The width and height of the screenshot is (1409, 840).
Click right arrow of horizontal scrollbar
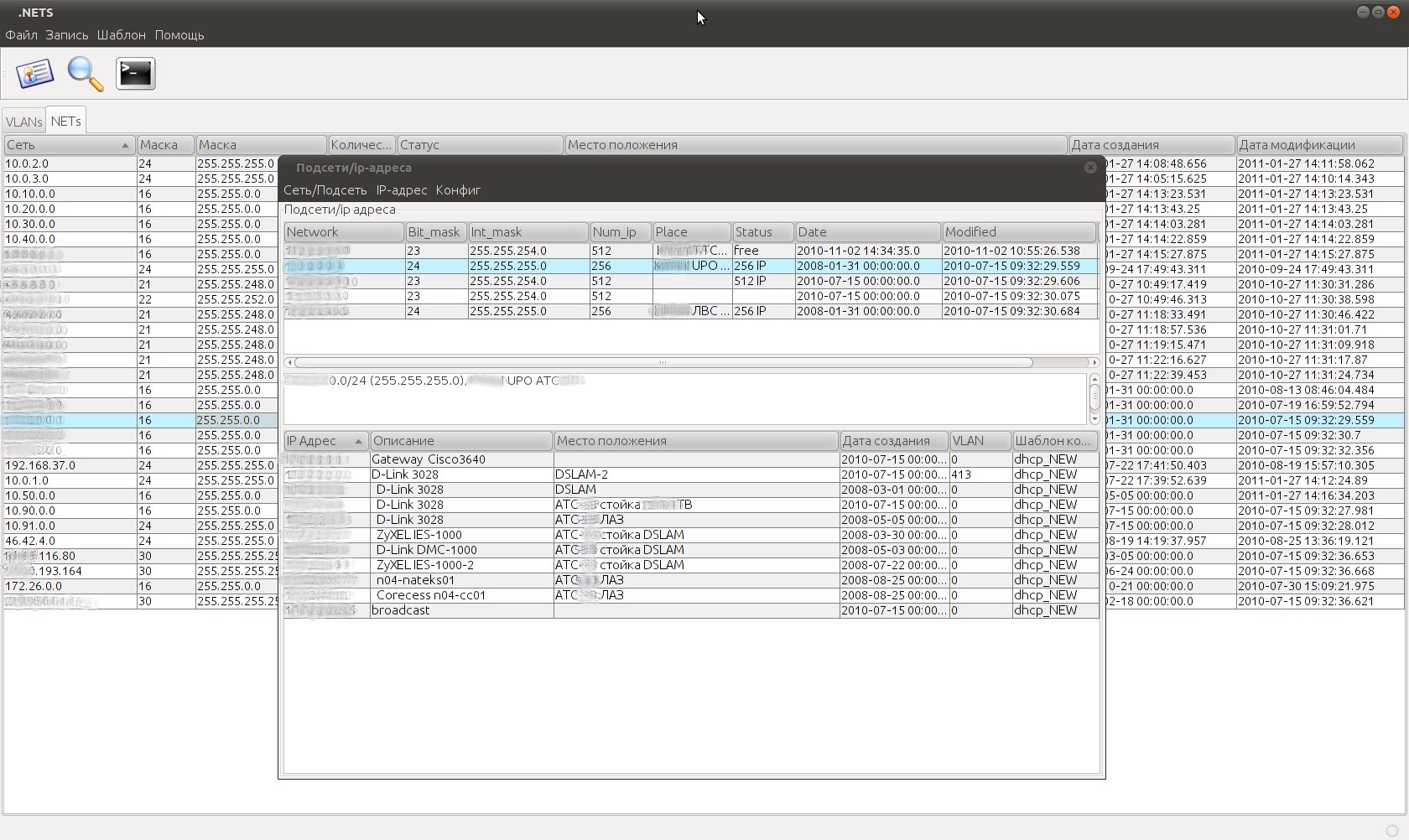(1094, 363)
